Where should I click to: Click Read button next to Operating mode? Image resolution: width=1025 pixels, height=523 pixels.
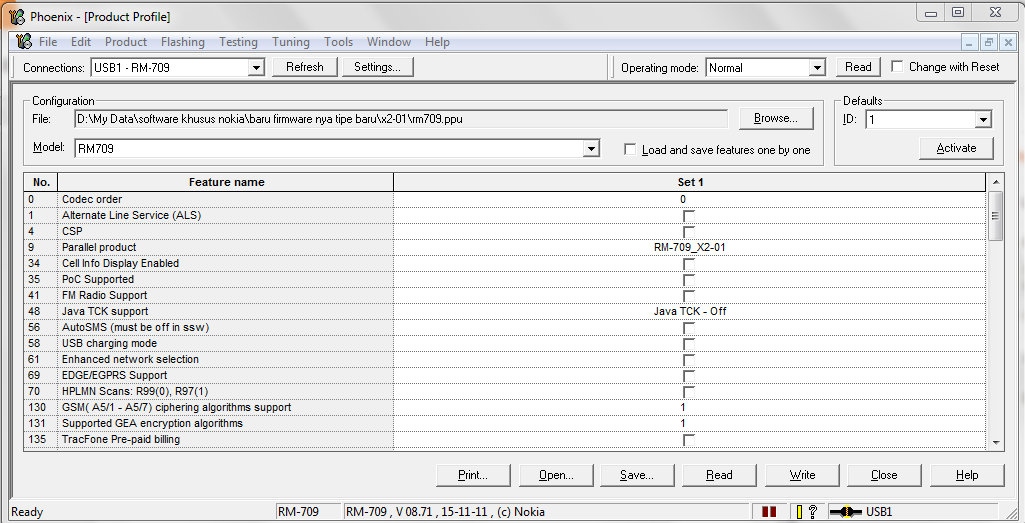858,67
